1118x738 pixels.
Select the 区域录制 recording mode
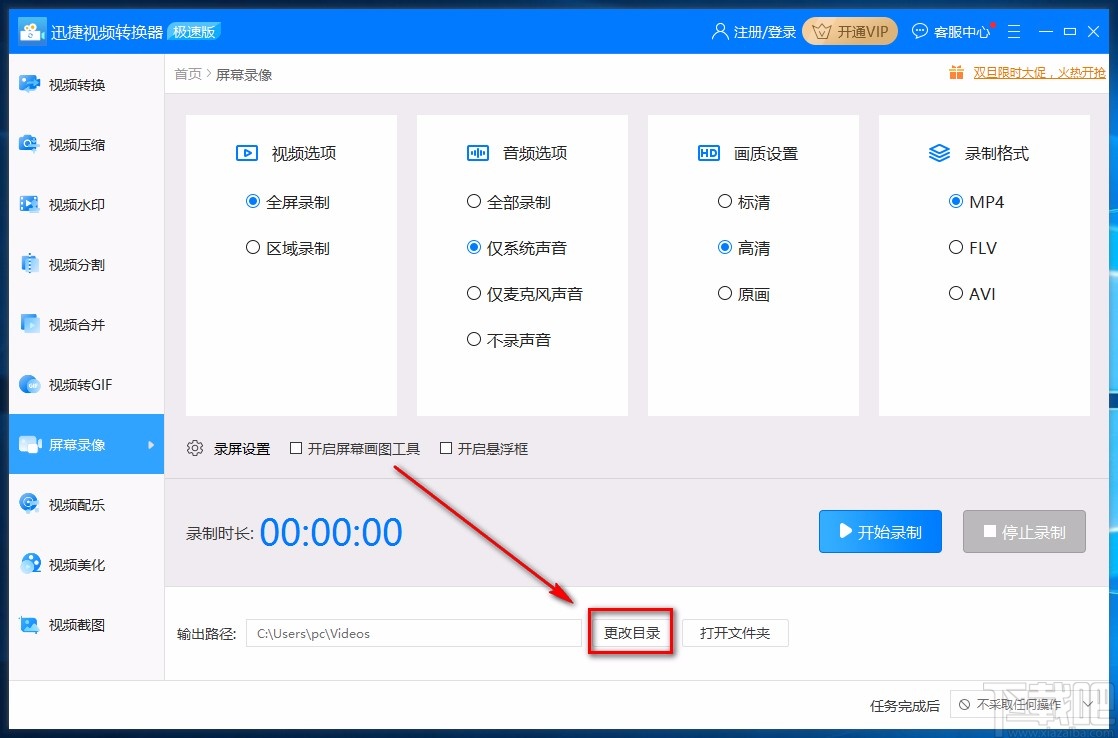[253, 247]
